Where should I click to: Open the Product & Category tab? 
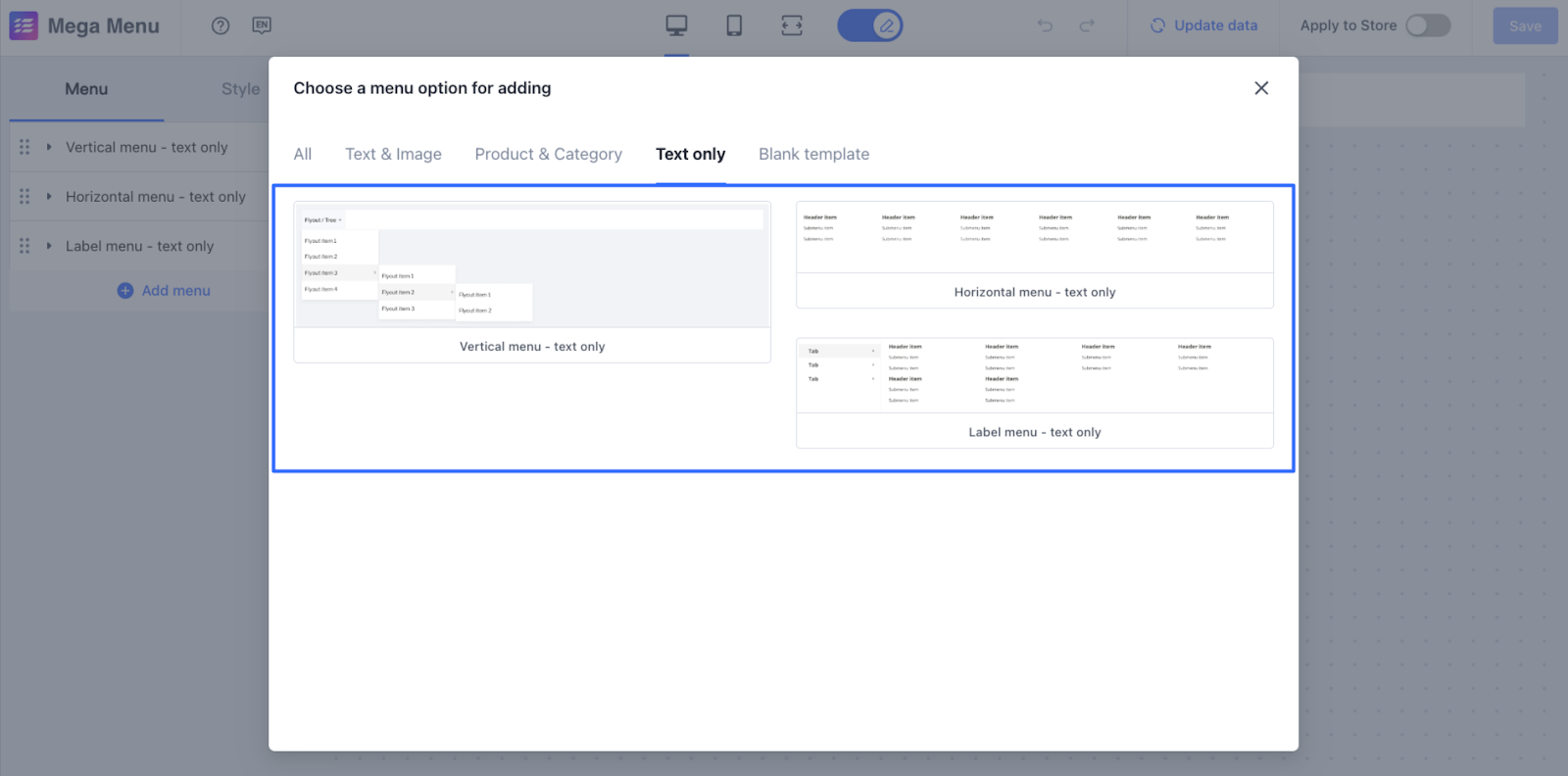coord(548,154)
